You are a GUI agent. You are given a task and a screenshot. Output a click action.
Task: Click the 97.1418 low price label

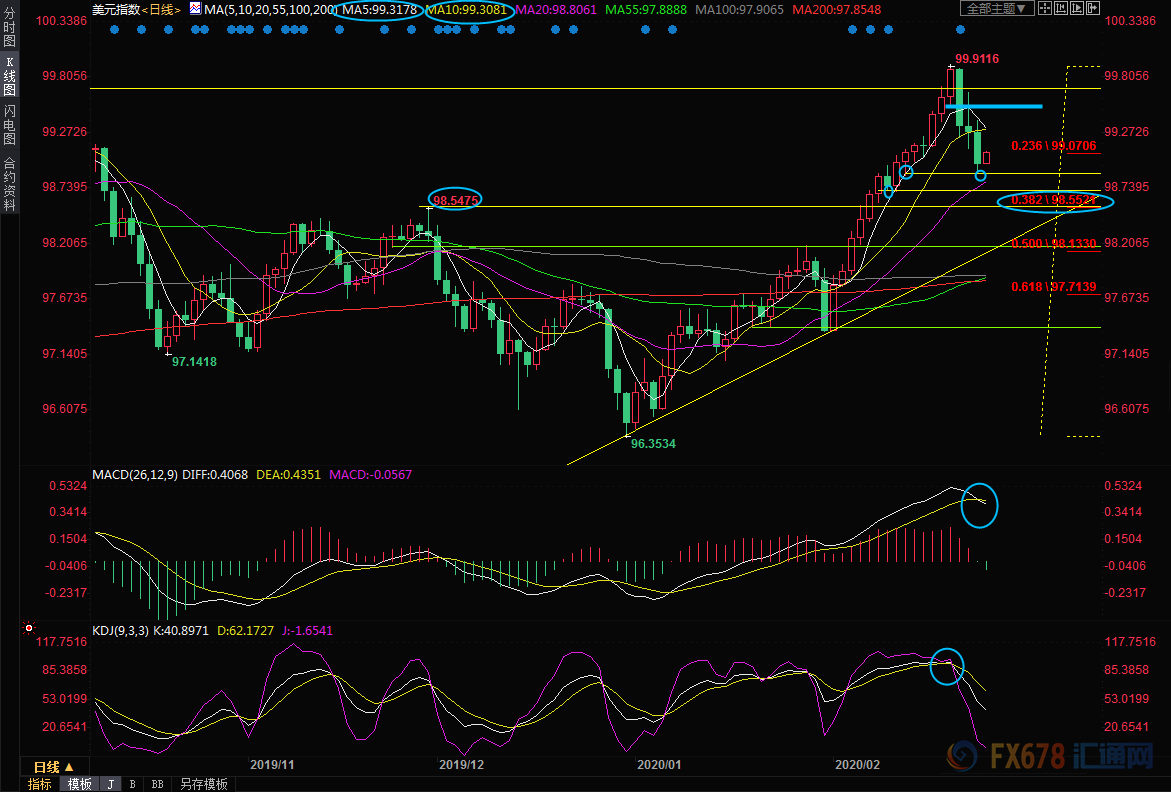(194, 362)
